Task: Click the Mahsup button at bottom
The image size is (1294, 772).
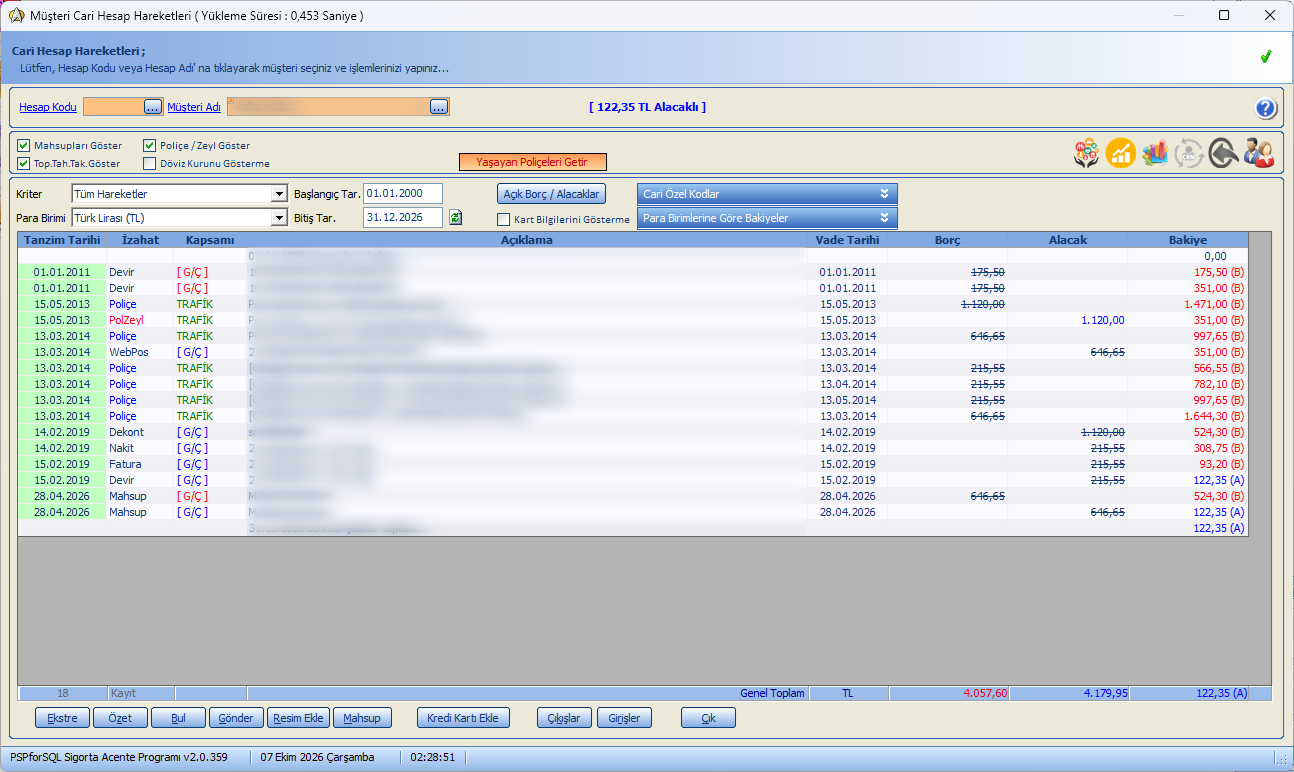Action: point(362,718)
